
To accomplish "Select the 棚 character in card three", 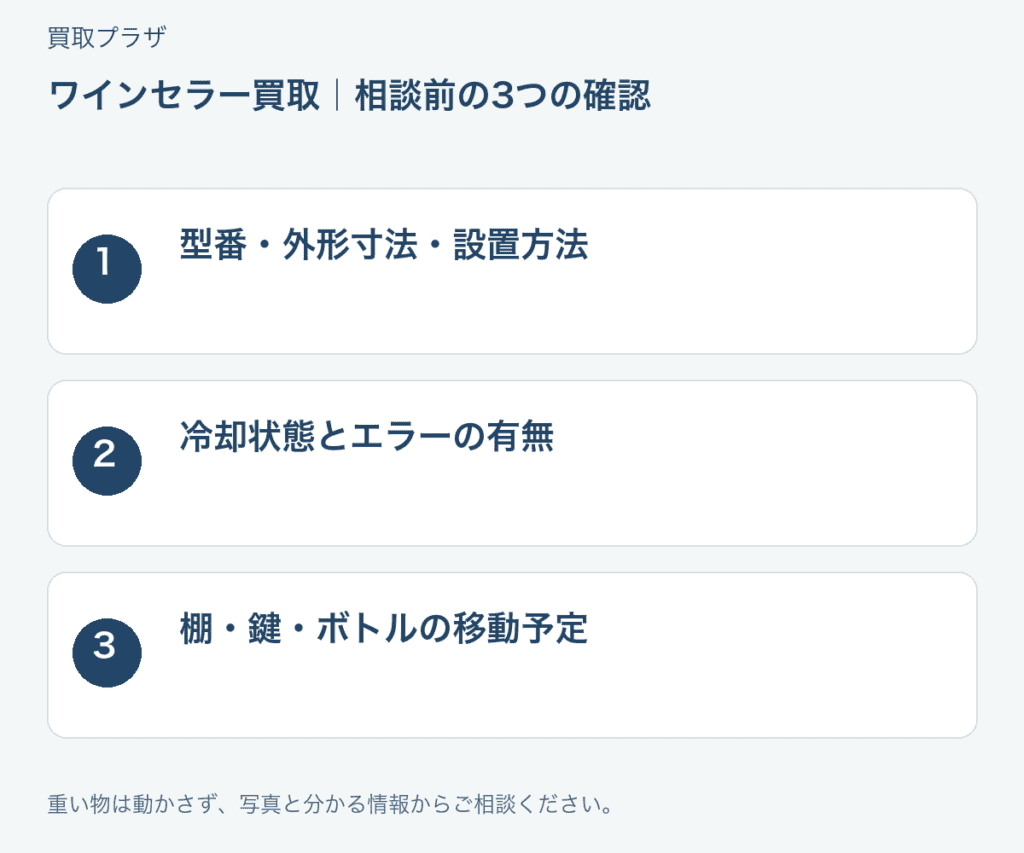I will click(x=197, y=629).
